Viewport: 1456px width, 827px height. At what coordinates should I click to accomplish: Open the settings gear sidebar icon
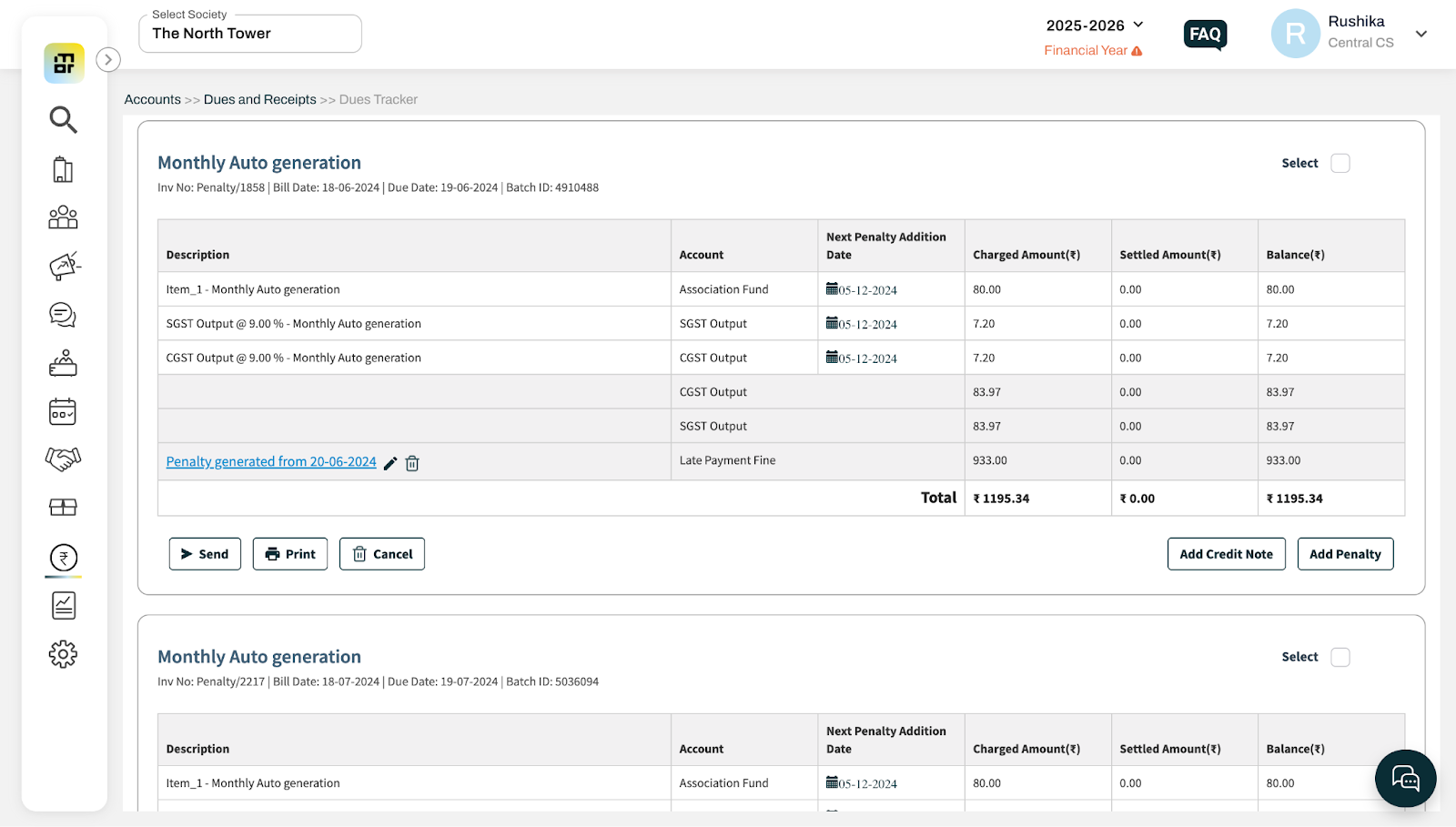coord(63,654)
